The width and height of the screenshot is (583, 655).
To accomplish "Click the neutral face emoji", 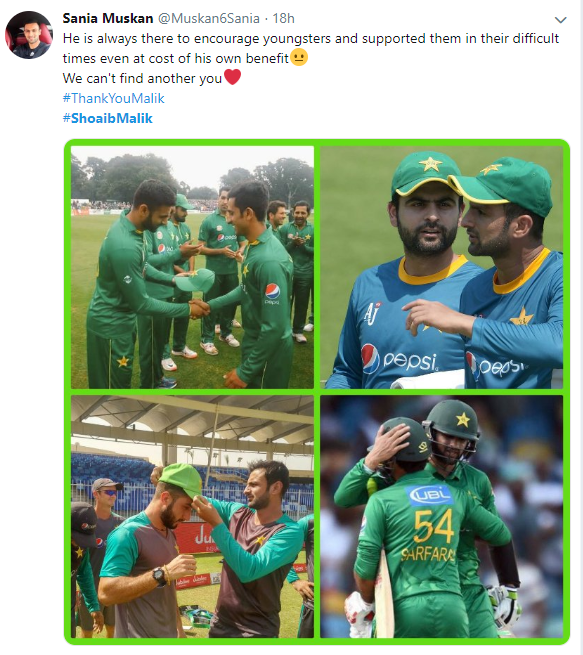I will (299, 57).
